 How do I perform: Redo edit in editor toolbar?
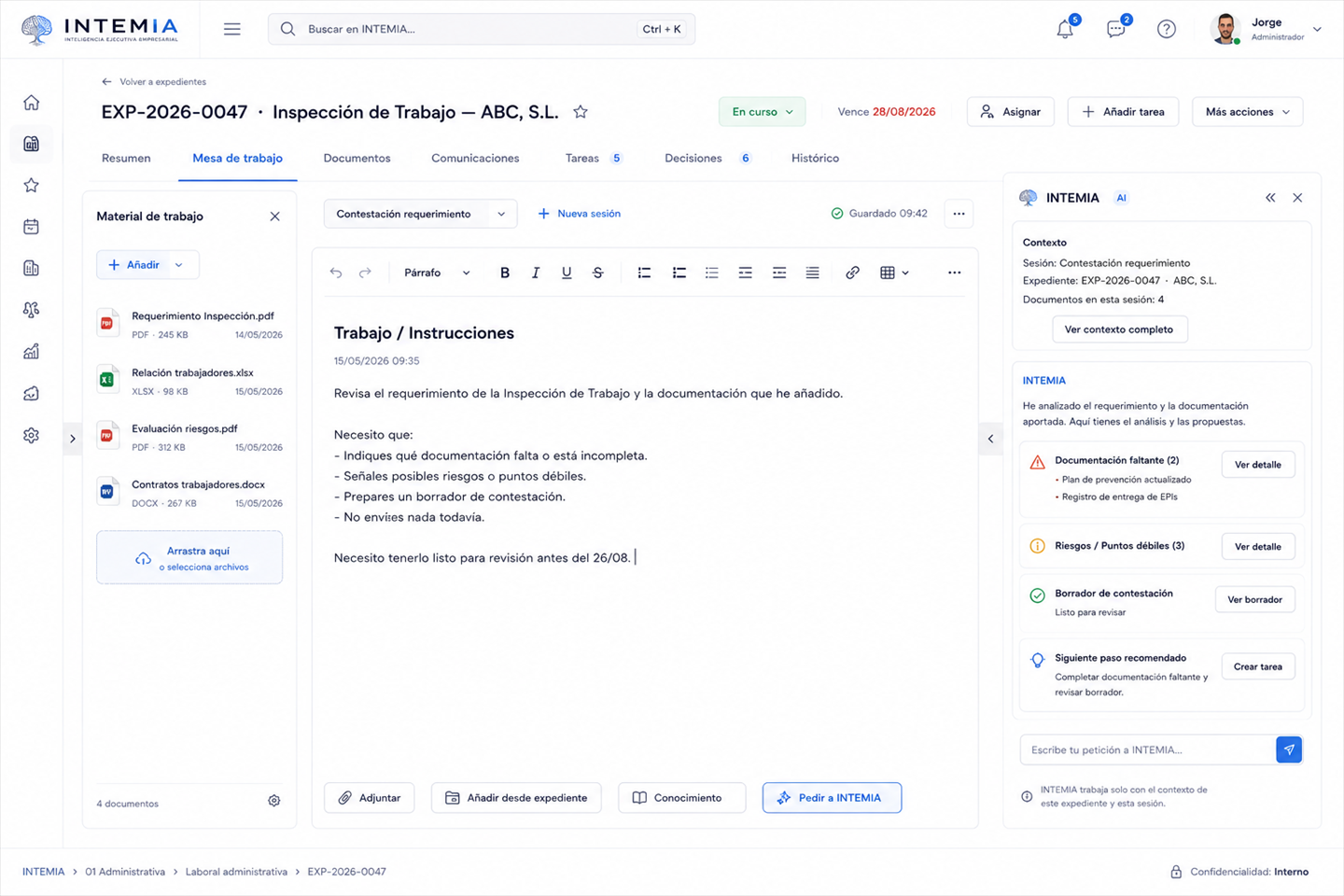[365, 273]
